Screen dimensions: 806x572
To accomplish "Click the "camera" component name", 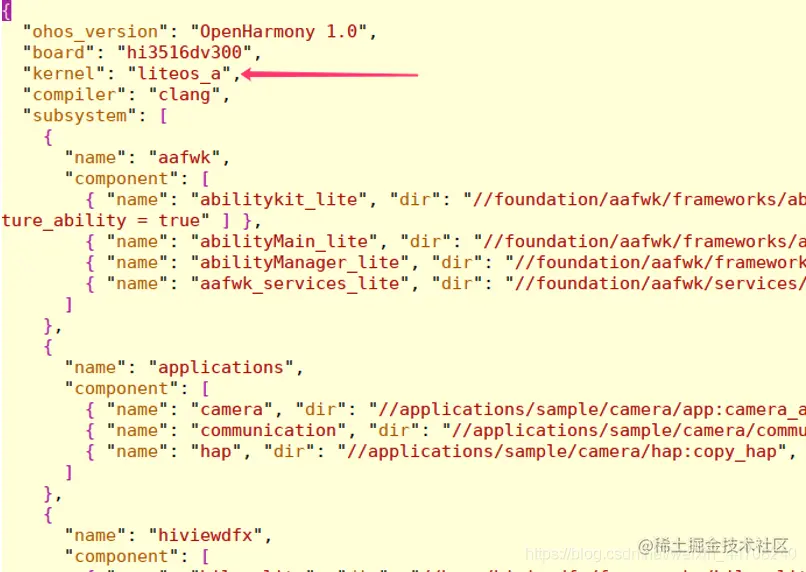I will (x=231, y=410).
